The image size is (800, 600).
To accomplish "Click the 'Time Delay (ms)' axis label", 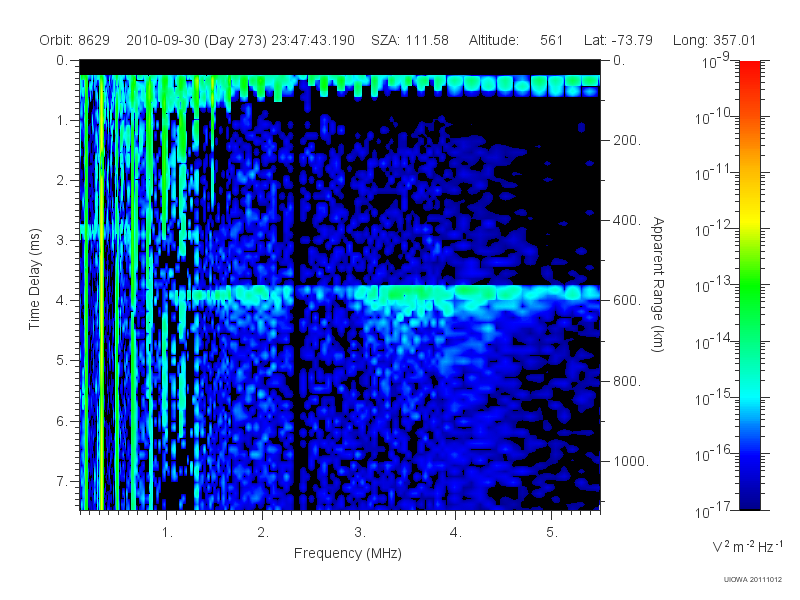I will coord(34,279).
